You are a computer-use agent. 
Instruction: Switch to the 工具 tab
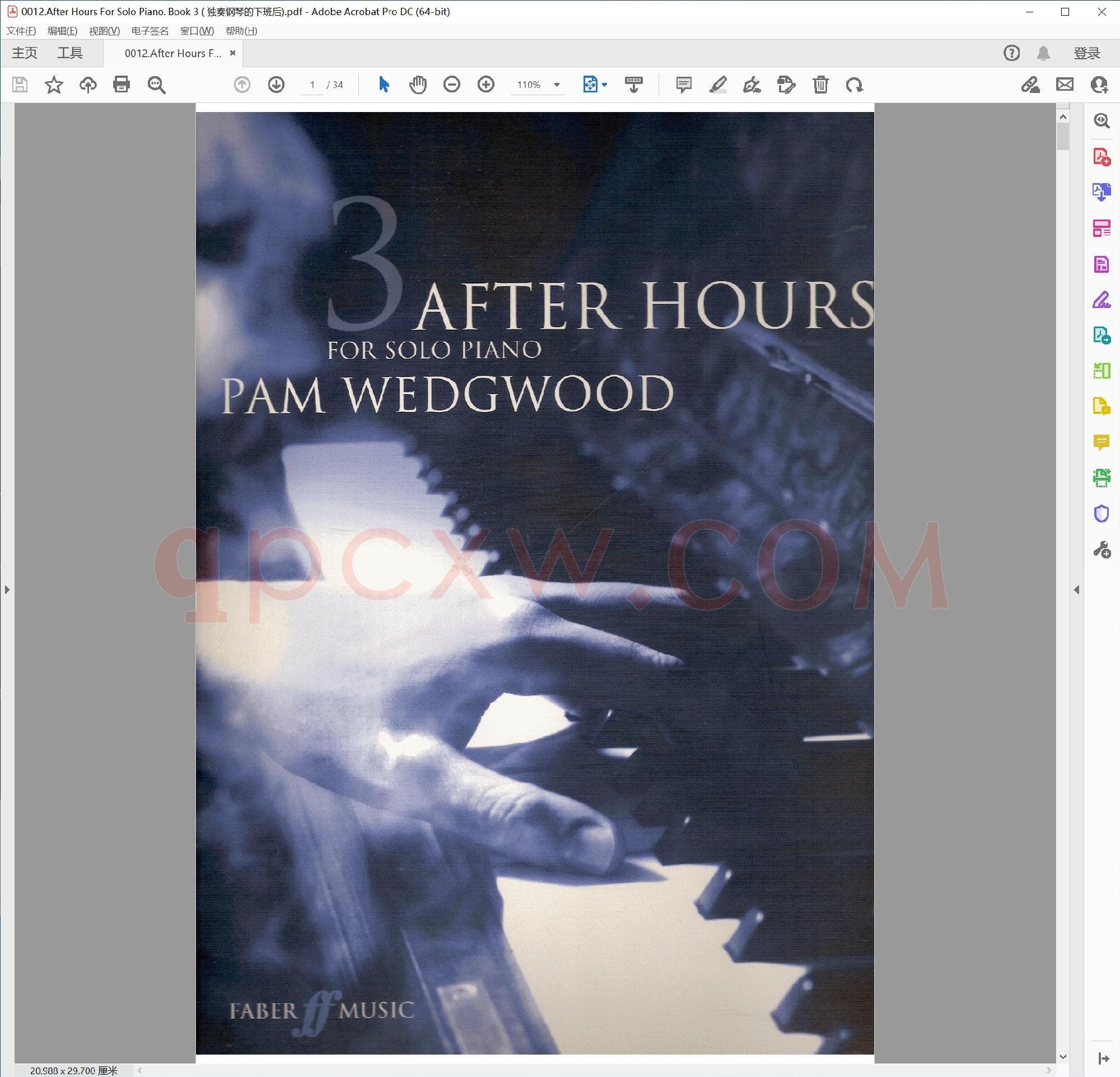click(x=69, y=53)
